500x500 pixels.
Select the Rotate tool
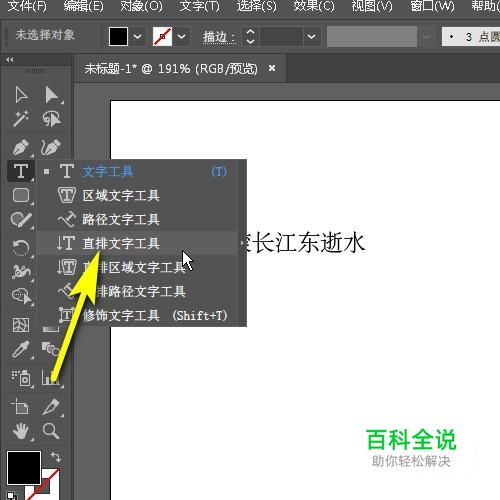coord(21,248)
